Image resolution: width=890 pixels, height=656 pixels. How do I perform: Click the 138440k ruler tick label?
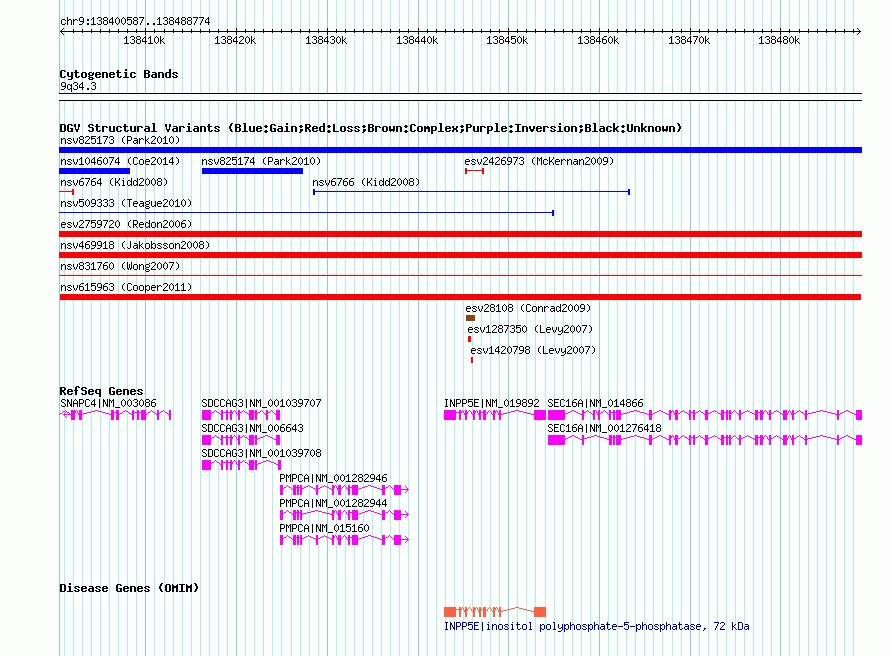(x=417, y=40)
